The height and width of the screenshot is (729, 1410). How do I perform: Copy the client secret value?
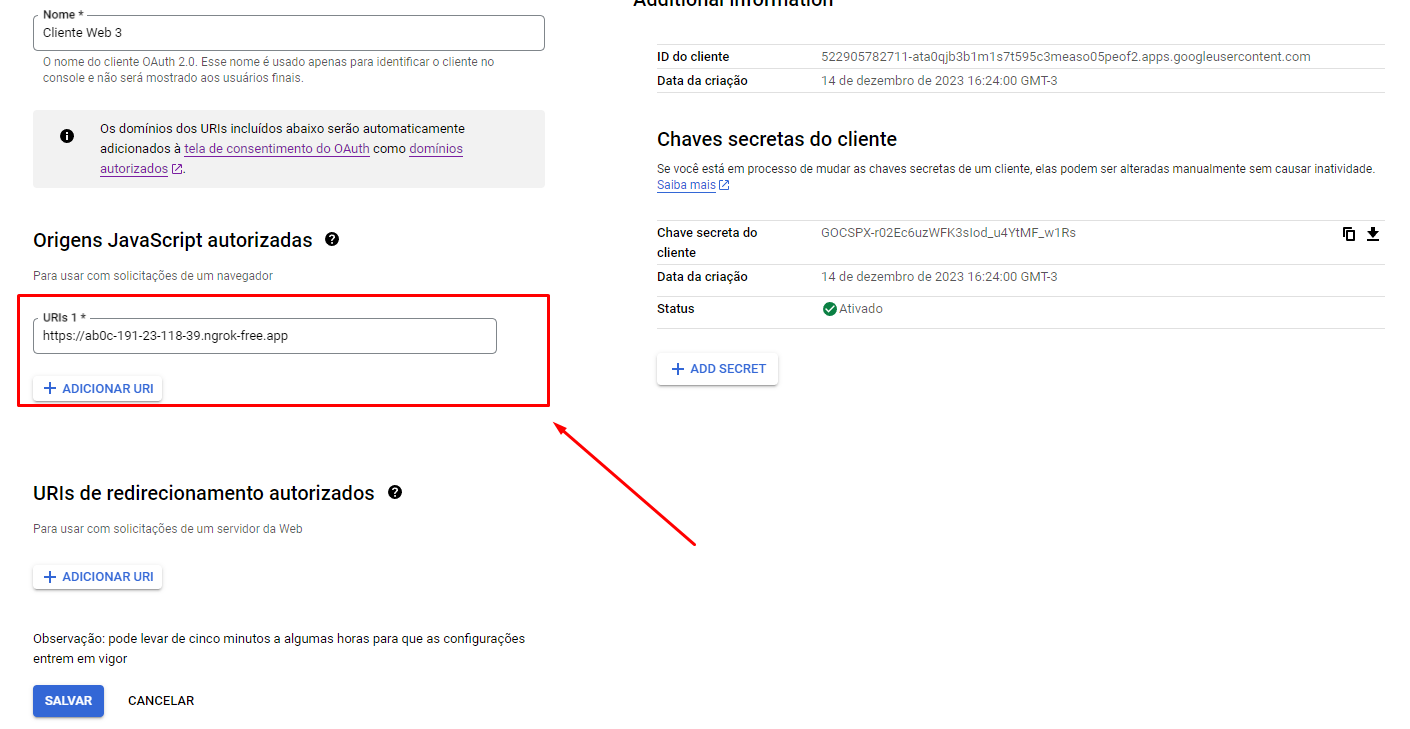point(1349,234)
